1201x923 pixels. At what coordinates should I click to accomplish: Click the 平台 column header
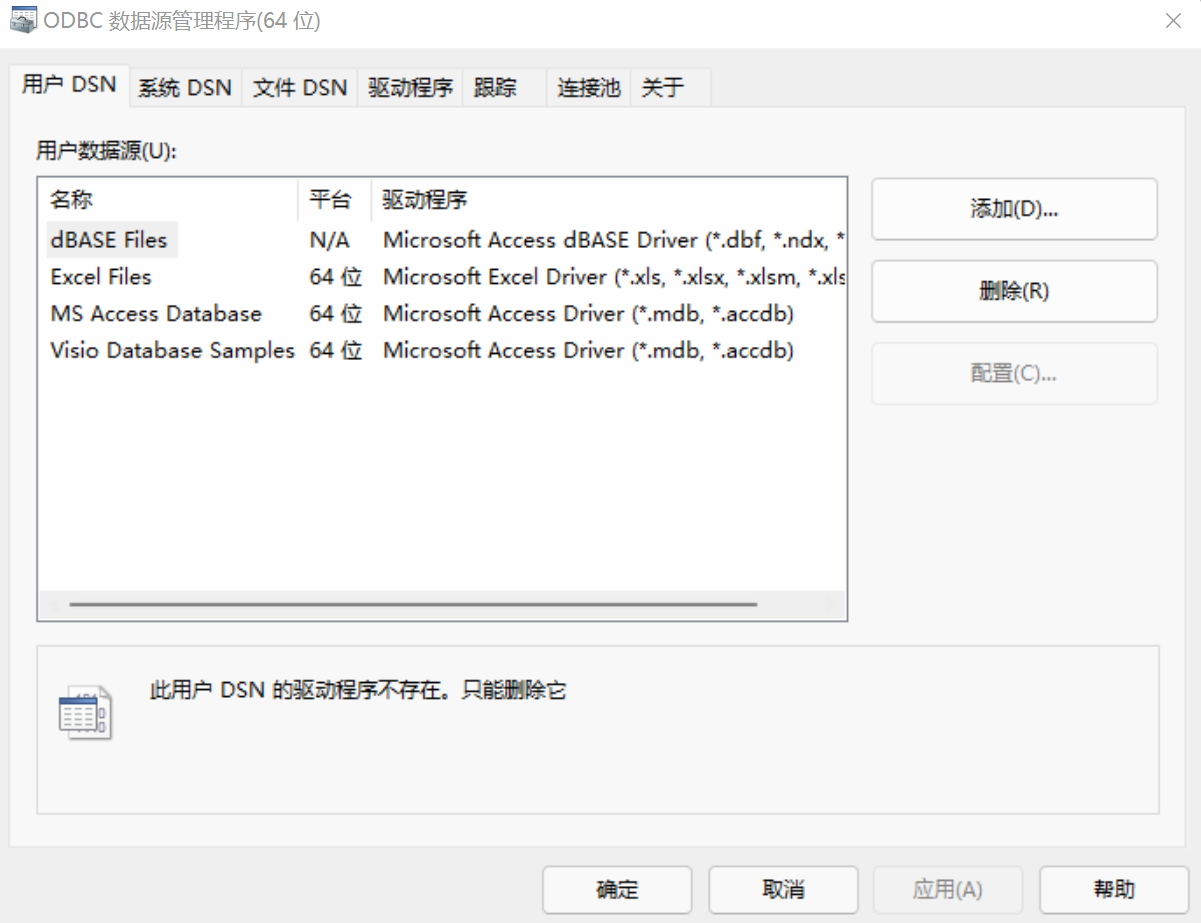click(x=331, y=199)
